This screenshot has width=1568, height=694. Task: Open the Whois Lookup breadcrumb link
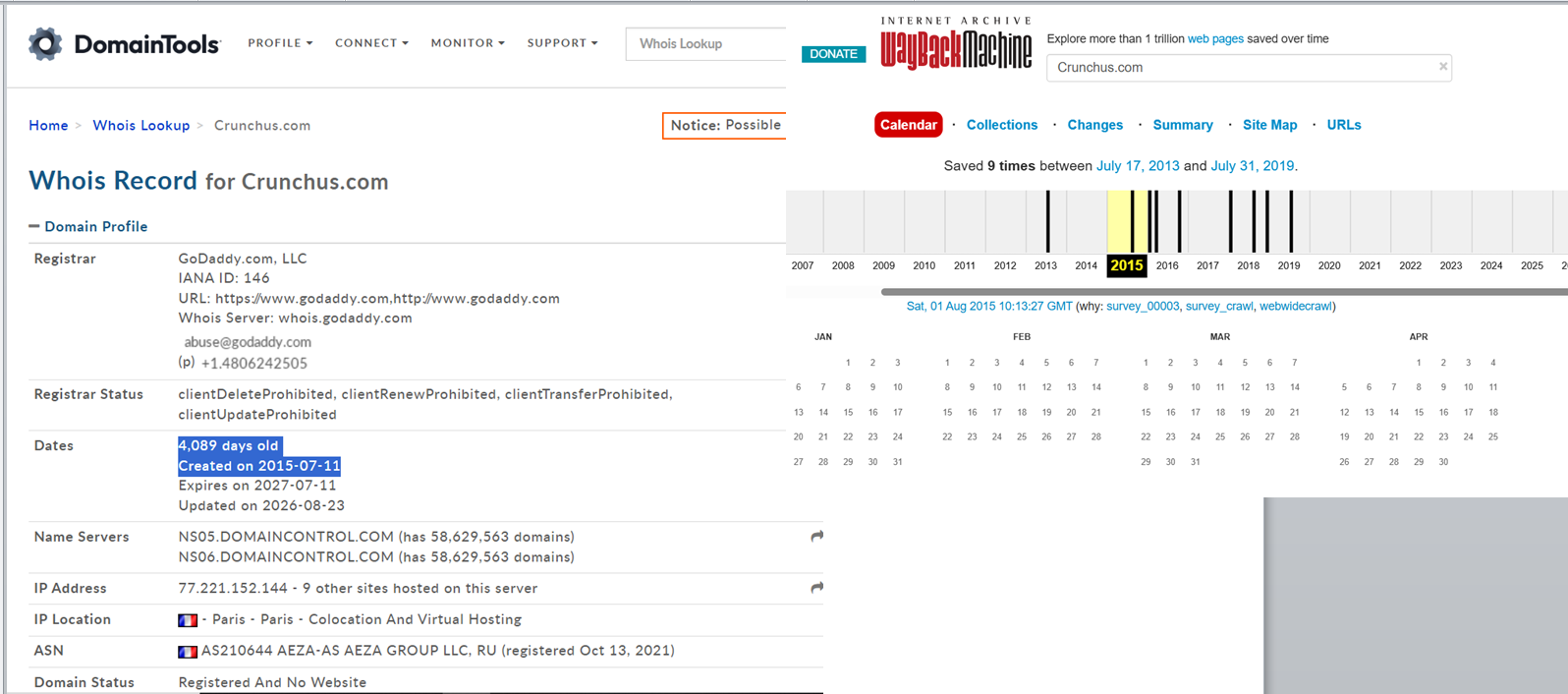(140, 126)
